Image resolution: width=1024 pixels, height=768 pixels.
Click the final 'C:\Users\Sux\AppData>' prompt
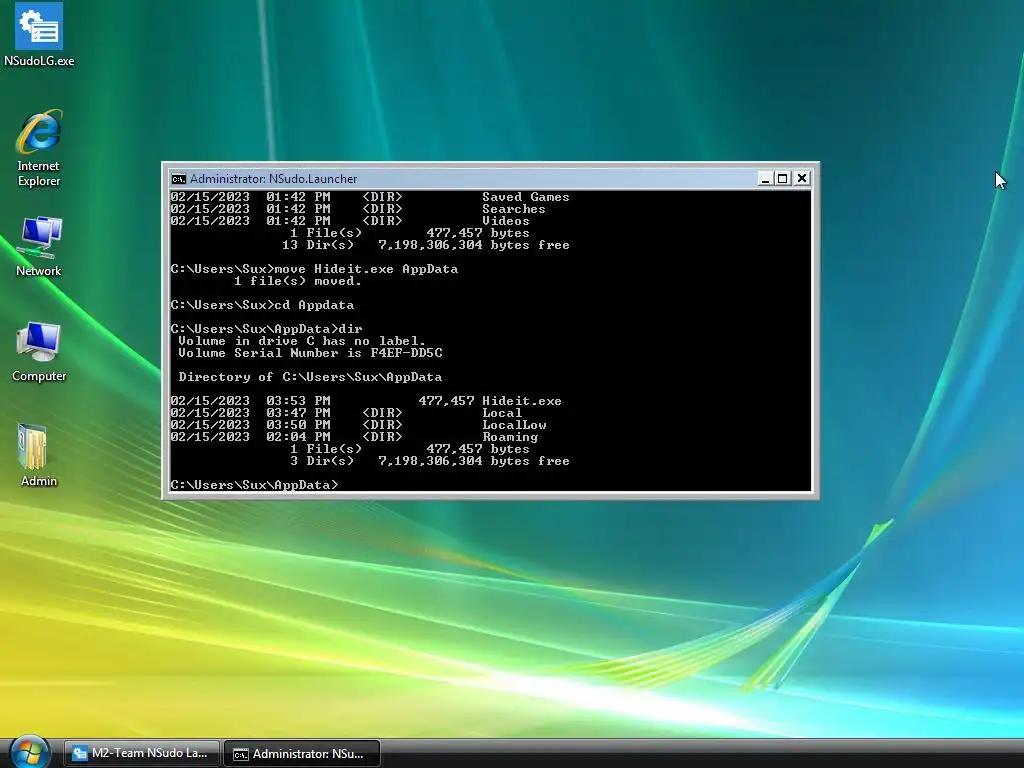255,485
